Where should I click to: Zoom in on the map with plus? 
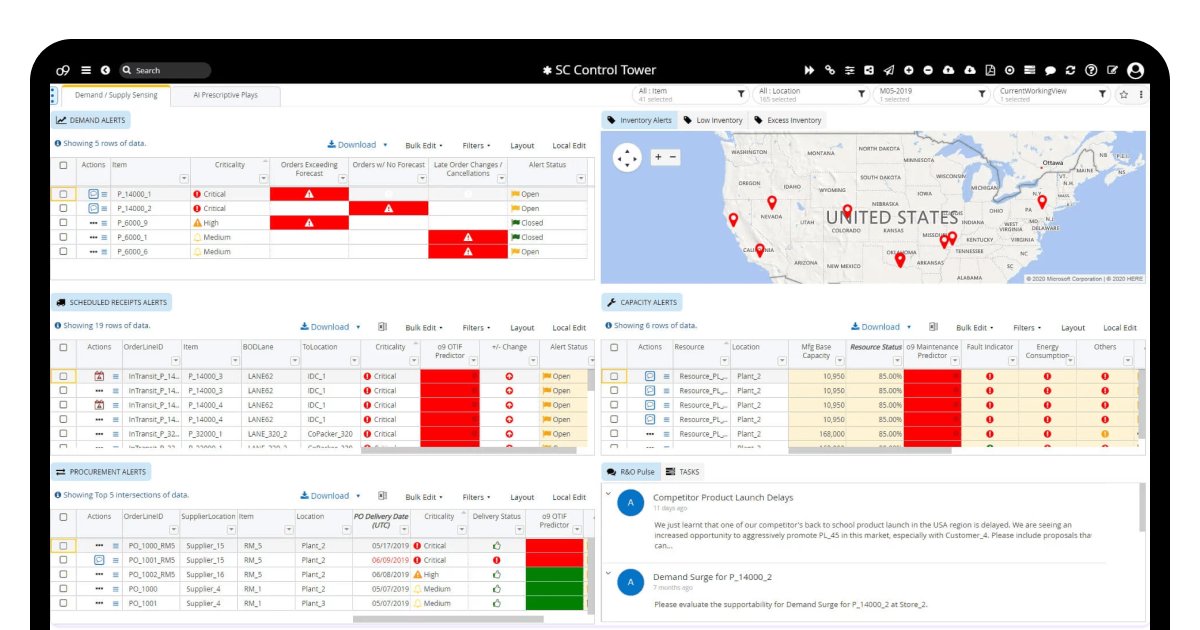click(658, 157)
